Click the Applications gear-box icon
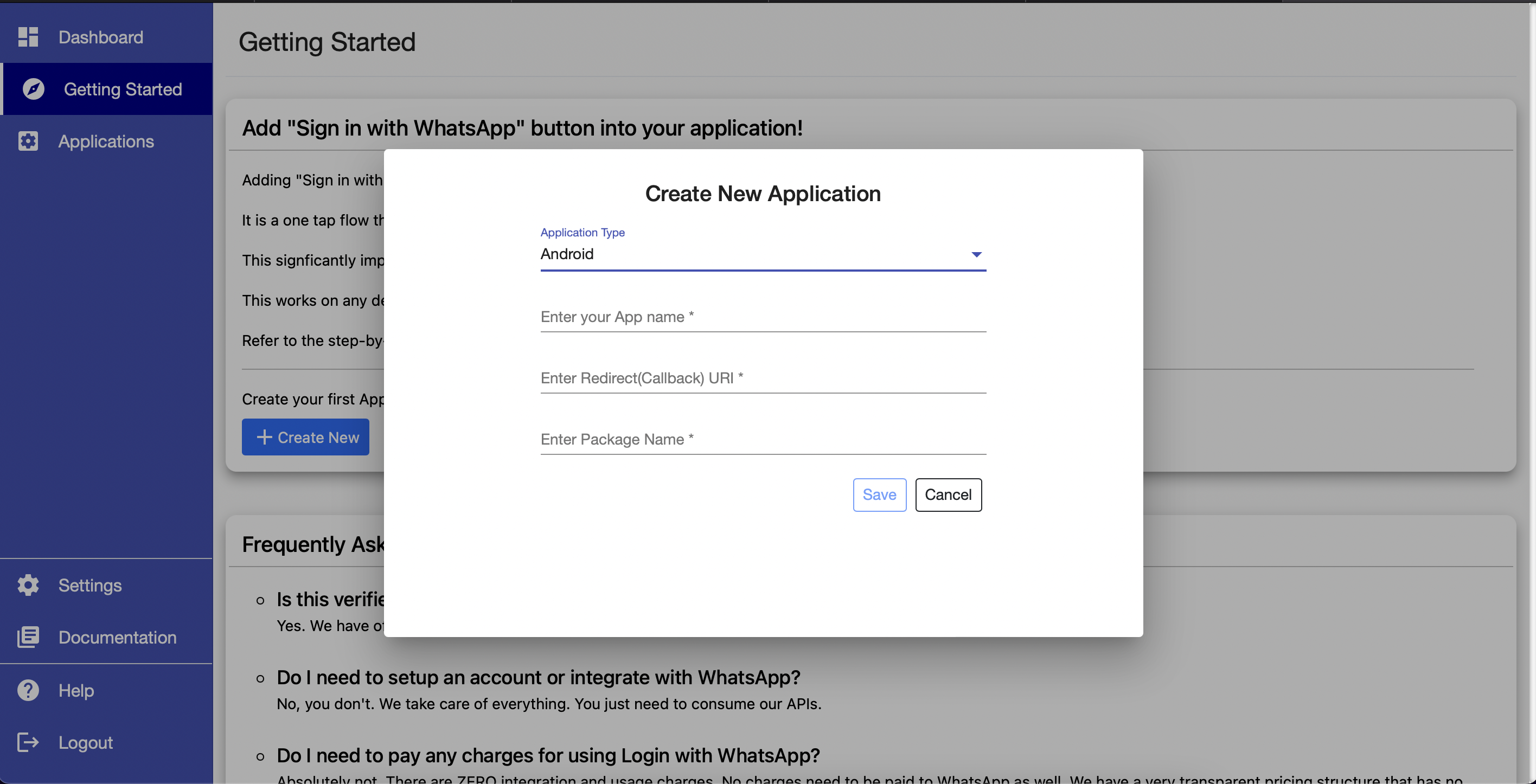This screenshot has width=1536, height=784. tap(28, 142)
